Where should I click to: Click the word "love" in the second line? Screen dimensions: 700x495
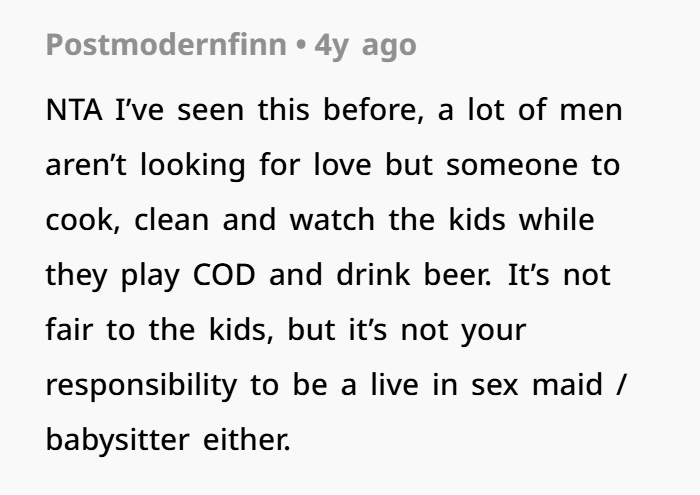click(x=343, y=165)
